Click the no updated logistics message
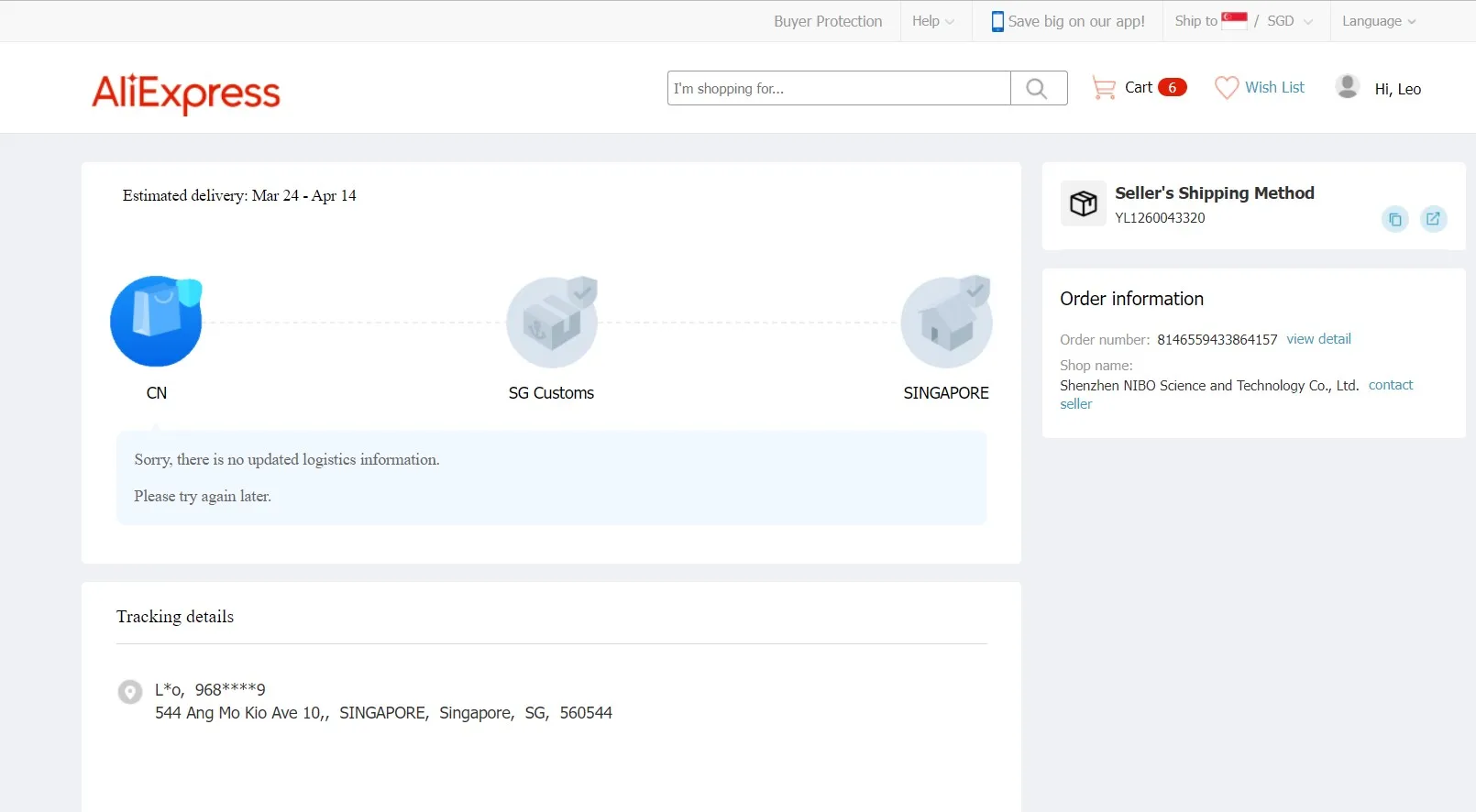Screen dimensions: 1476x812 tap(287, 460)
